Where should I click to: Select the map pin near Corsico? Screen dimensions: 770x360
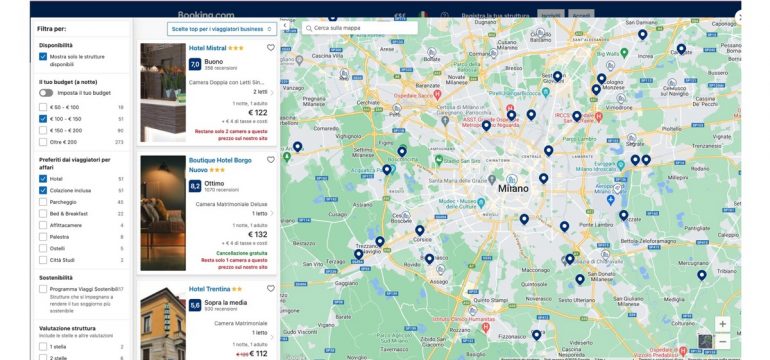419,230
